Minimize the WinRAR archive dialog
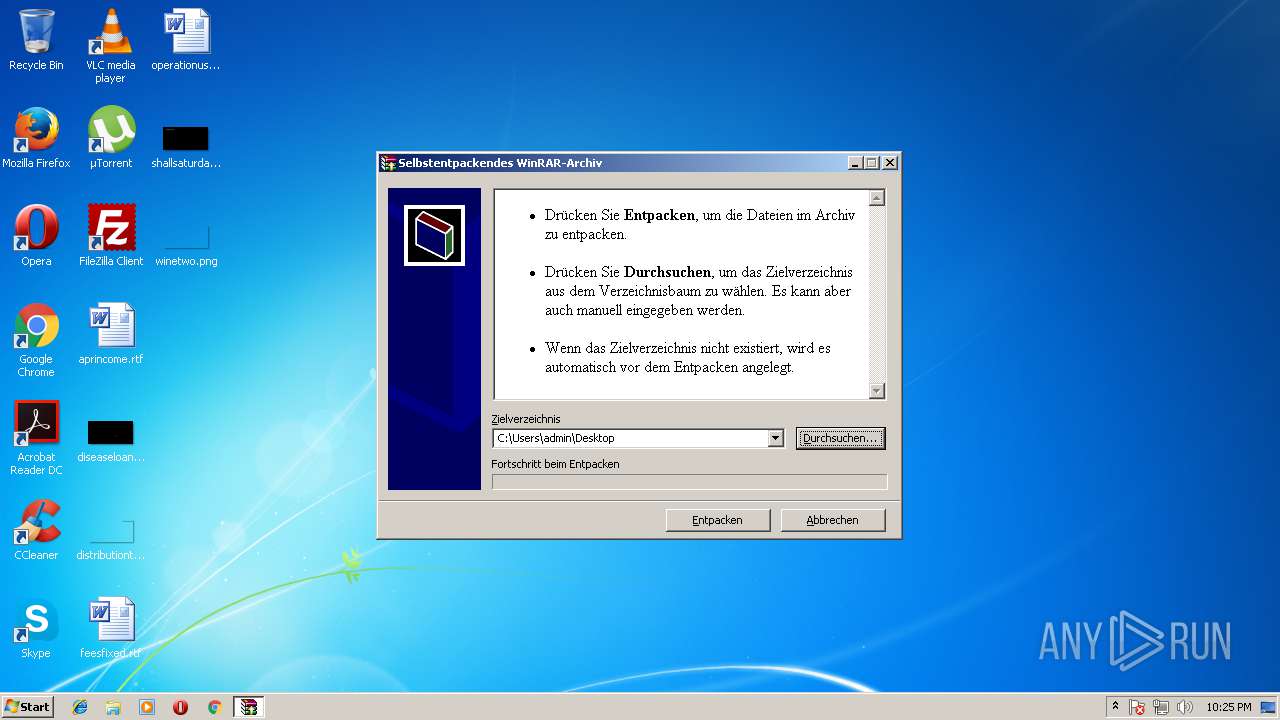1280x720 pixels. (855, 163)
